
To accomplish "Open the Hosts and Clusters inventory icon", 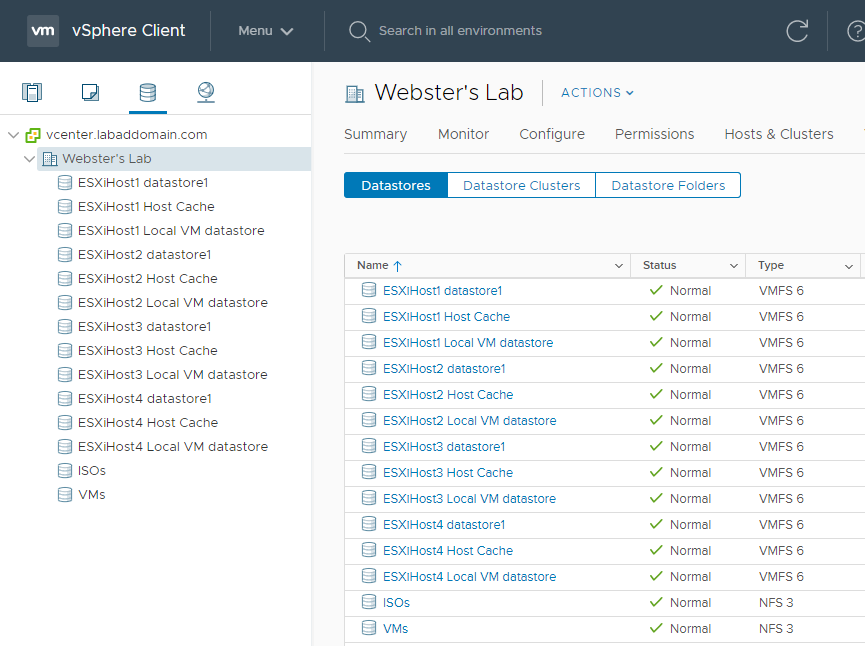I will pyautogui.click(x=33, y=93).
